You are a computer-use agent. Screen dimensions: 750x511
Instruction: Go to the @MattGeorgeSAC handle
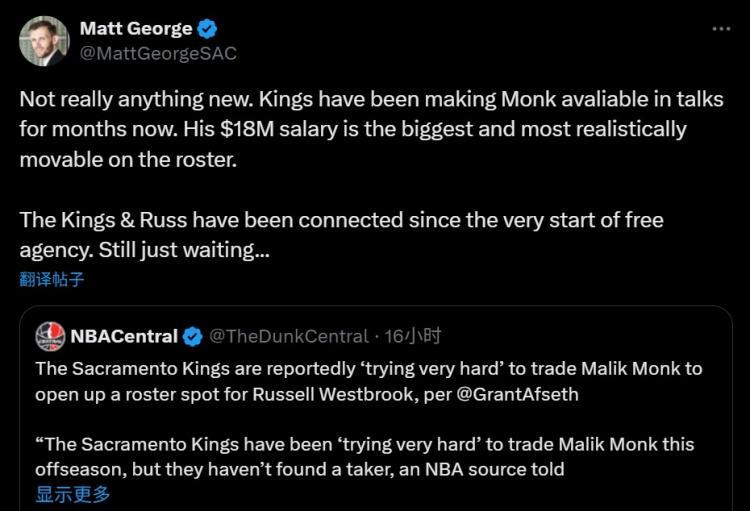(158, 53)
